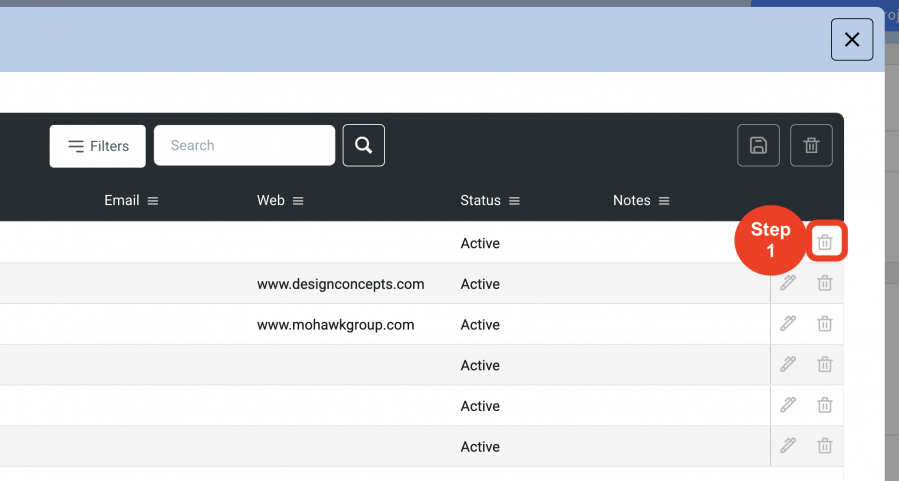Screen dimensions: 899x481
Task: Click the Web column header label
Action: pyautogui.click(x=271, y=201)
